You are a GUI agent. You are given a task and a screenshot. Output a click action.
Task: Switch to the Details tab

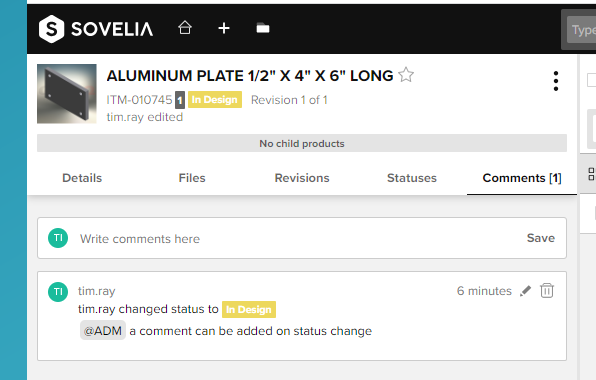click(82, 178)
